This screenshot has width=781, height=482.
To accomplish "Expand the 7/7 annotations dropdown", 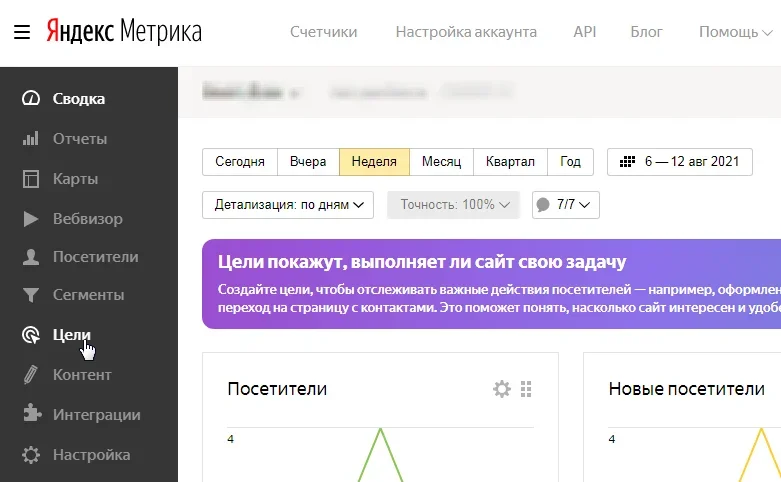I will pyautogui.click(x=566, y=205).
